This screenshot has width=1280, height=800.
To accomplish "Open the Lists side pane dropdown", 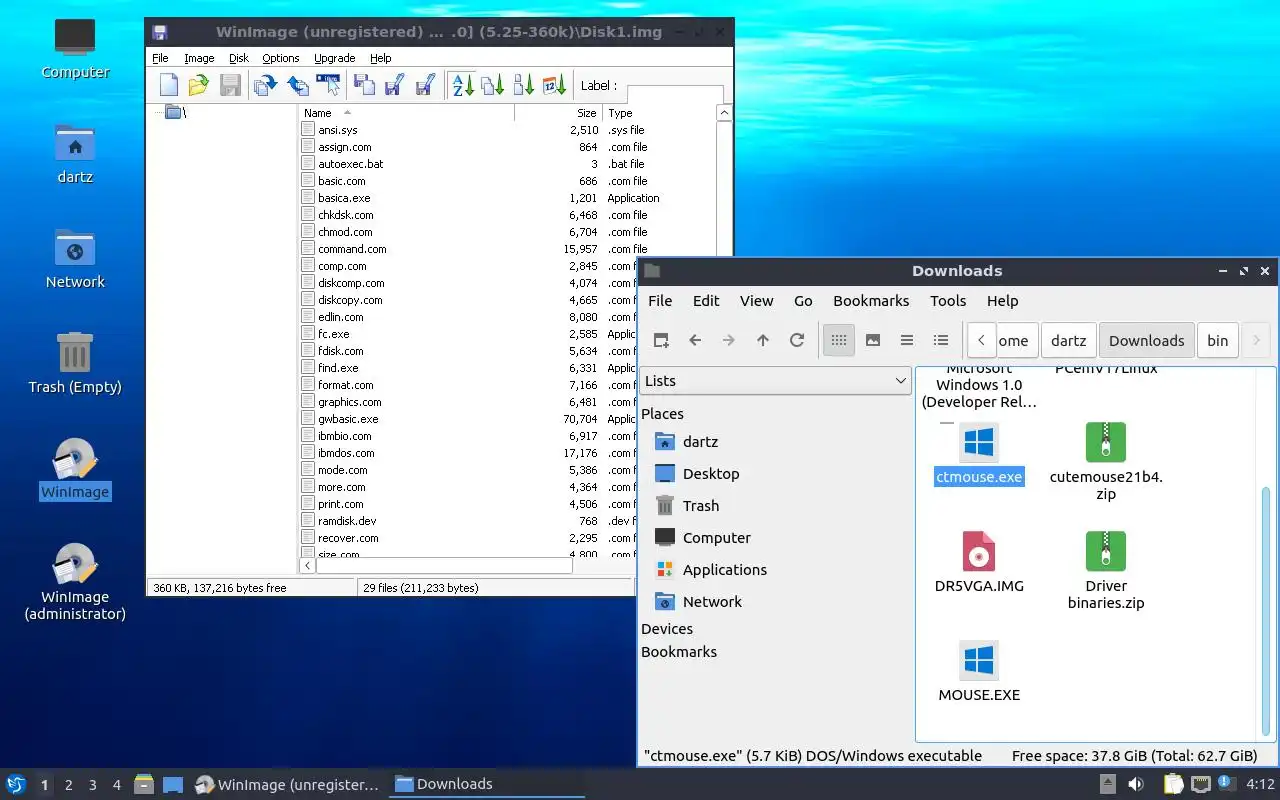I will (x=775, y=381).
